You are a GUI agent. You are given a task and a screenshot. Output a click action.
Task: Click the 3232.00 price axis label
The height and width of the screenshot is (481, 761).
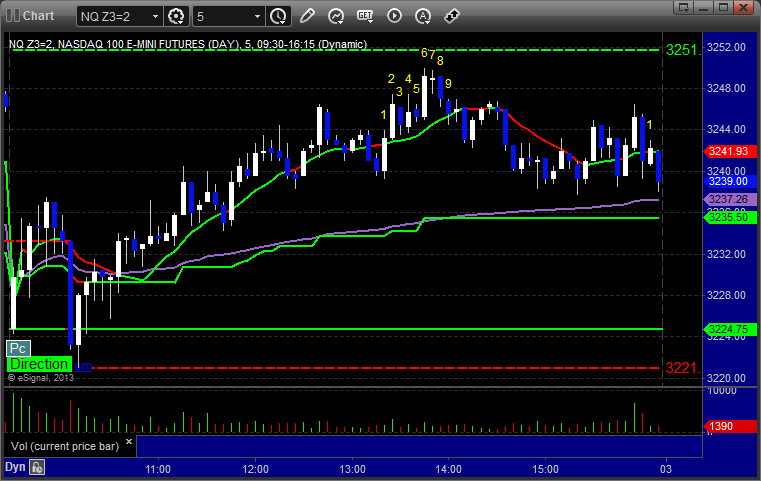click(x=726, y=254)
